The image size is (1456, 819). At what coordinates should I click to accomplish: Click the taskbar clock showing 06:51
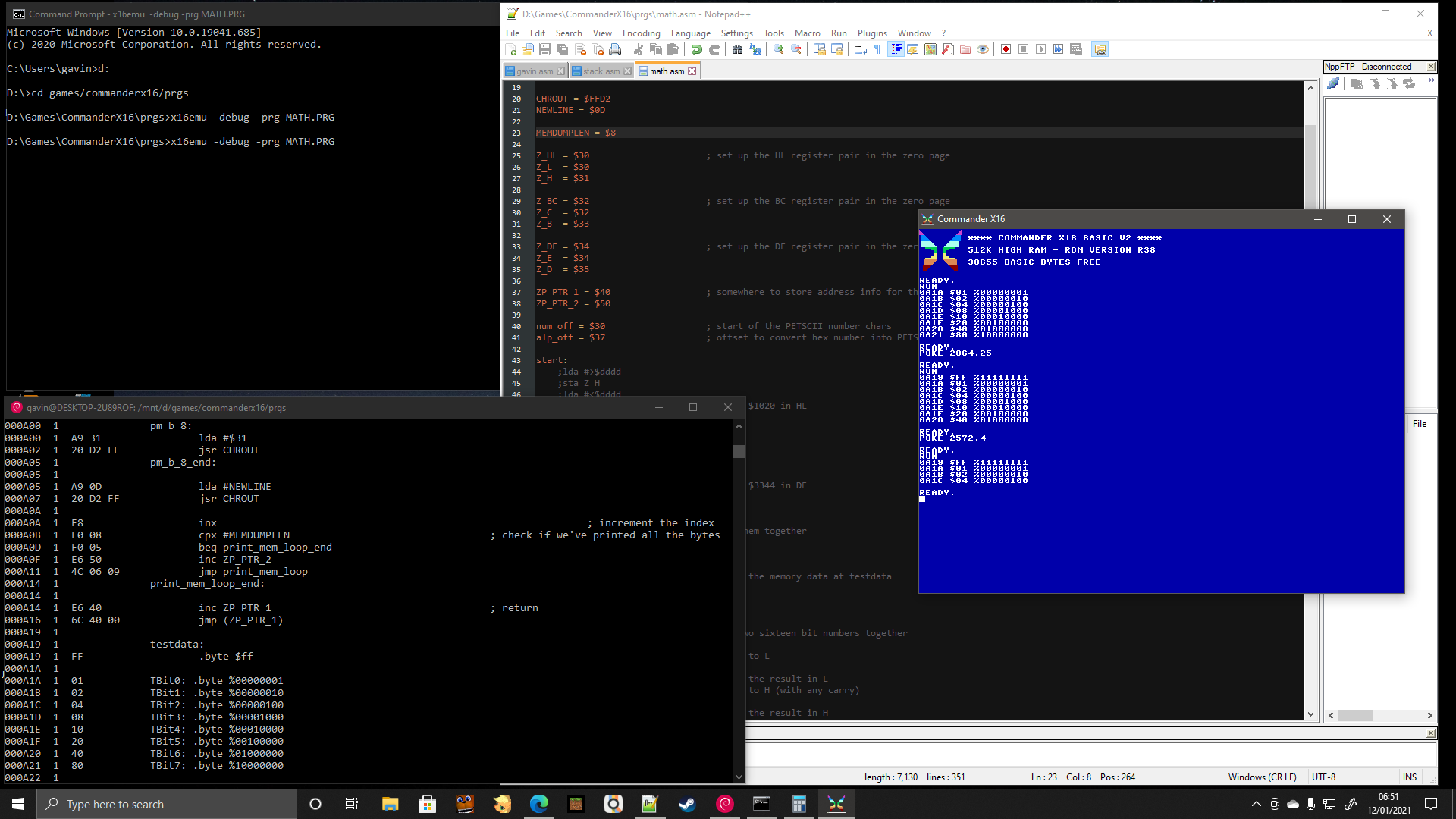(1389, 804)
